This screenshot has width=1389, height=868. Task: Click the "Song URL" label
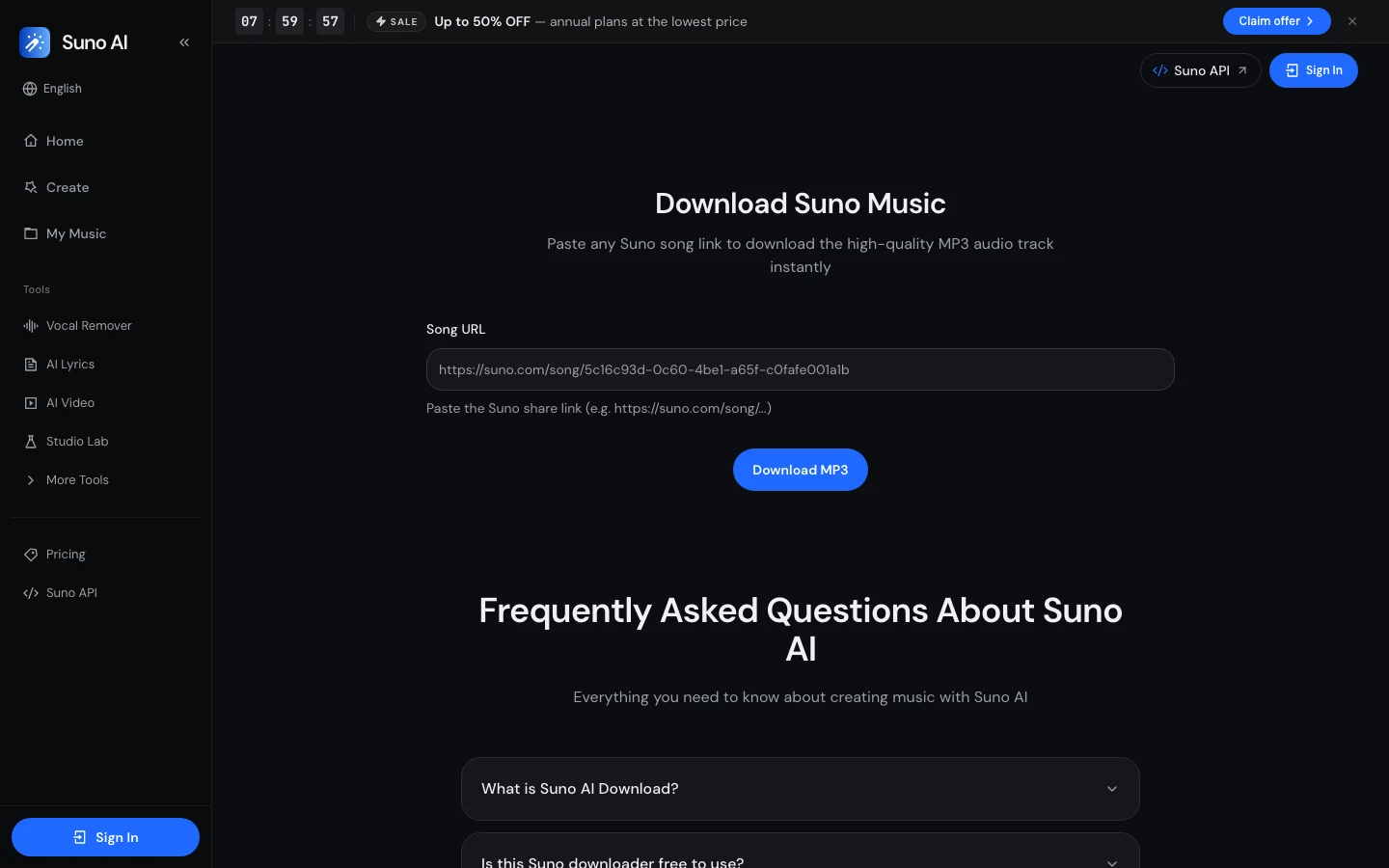click(x=455, y=329)
